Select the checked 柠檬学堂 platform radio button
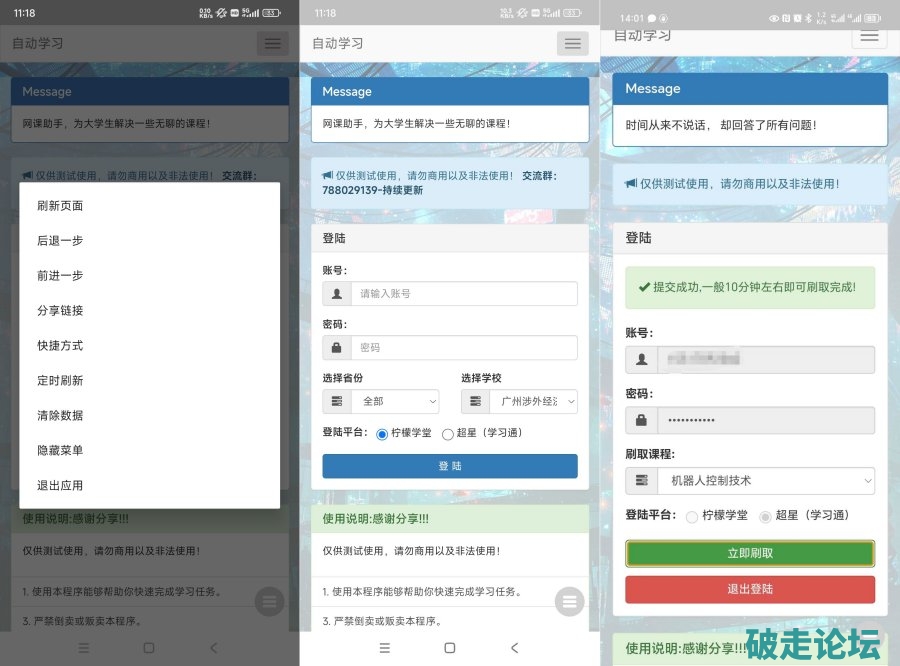 click(382, 434)
